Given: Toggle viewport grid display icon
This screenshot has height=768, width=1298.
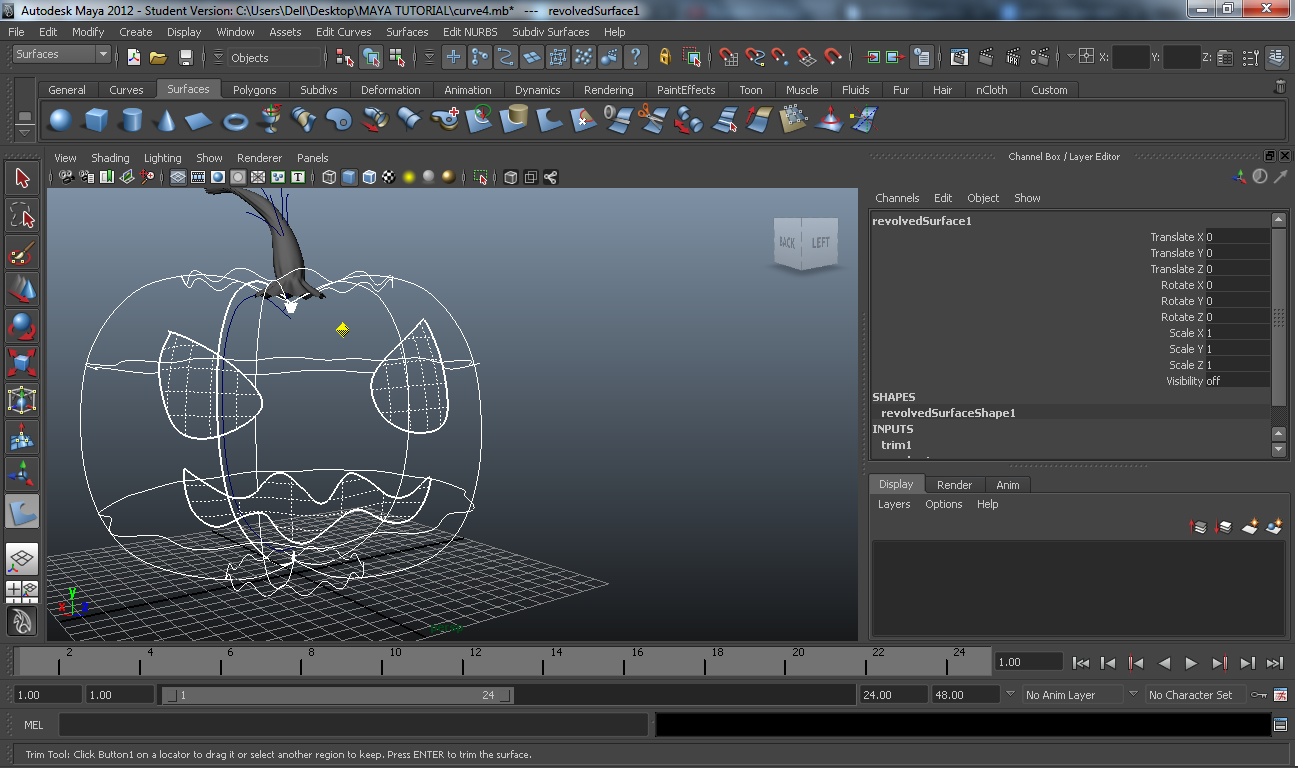Looking at the screenshot, I should point(178,177).
